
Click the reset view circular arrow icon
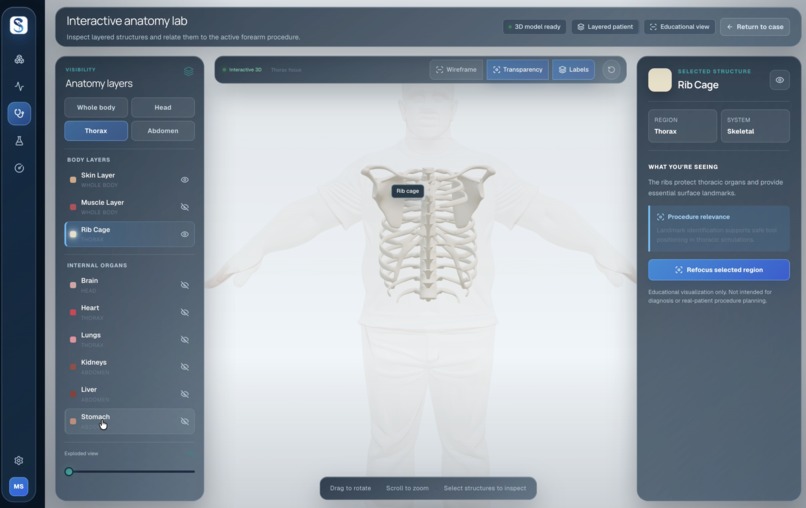pyautogui.click(x=611, y=70)
